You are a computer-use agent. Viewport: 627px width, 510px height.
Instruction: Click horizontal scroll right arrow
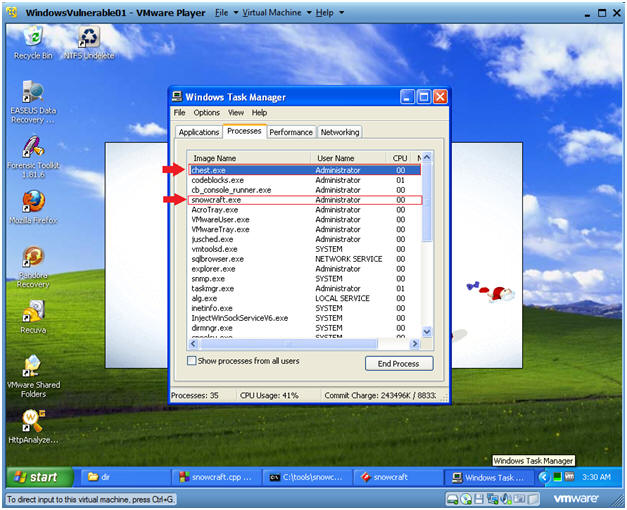point(415,344)
